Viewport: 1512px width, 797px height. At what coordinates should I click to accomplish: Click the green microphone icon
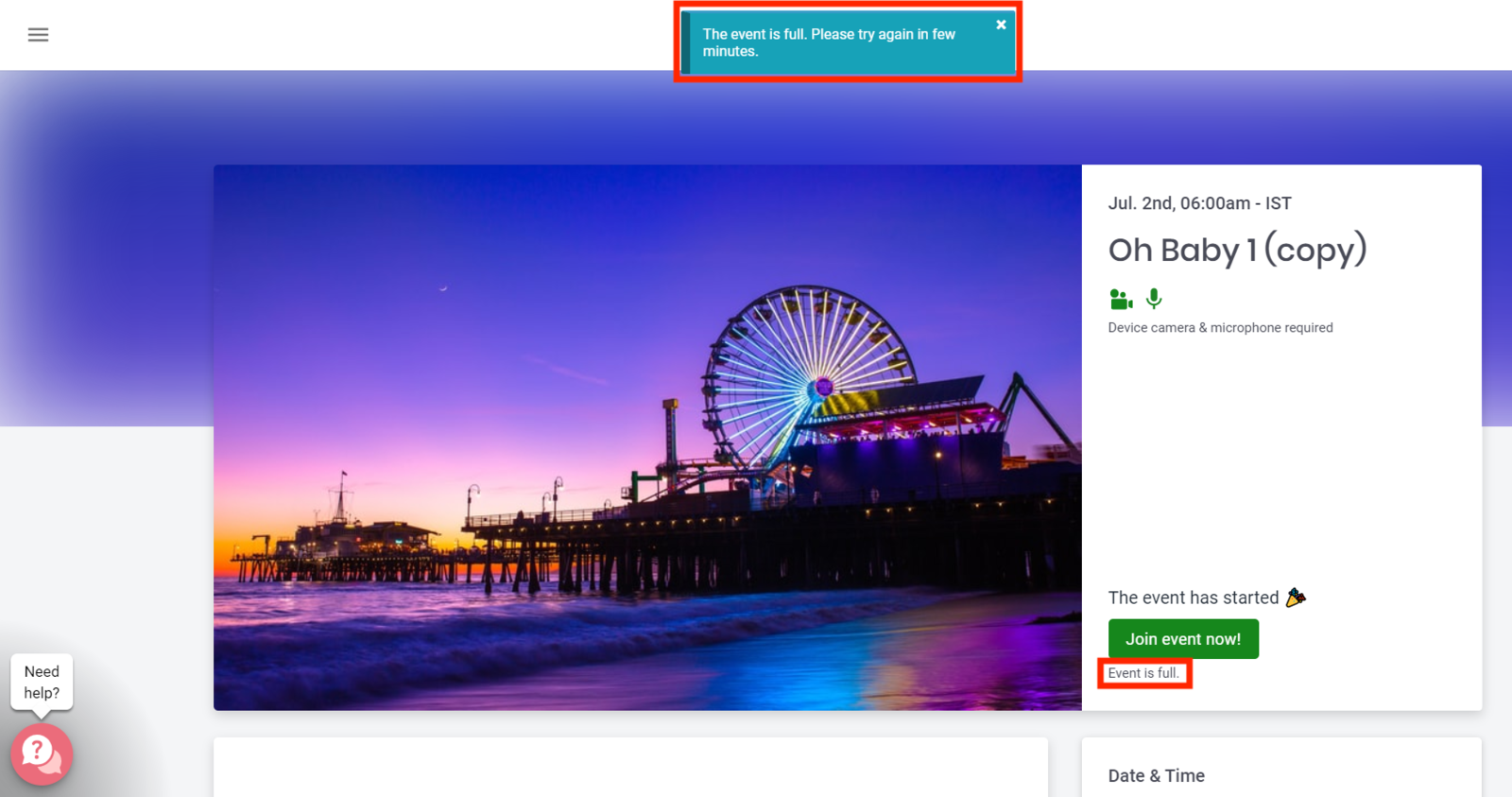coord(1154,299)
